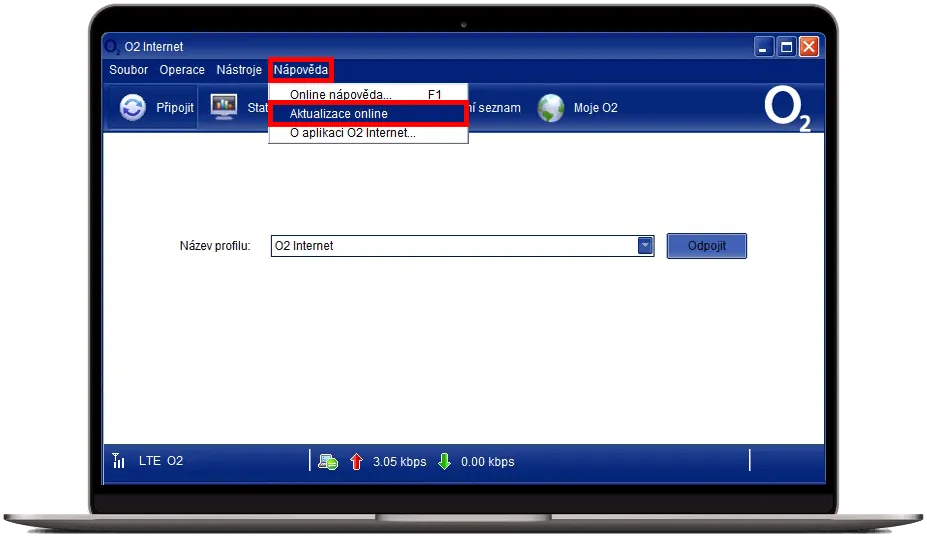Screen dimensions: 927x537
Task: Open the statistics monitor icon
Action: pos(224,107)
